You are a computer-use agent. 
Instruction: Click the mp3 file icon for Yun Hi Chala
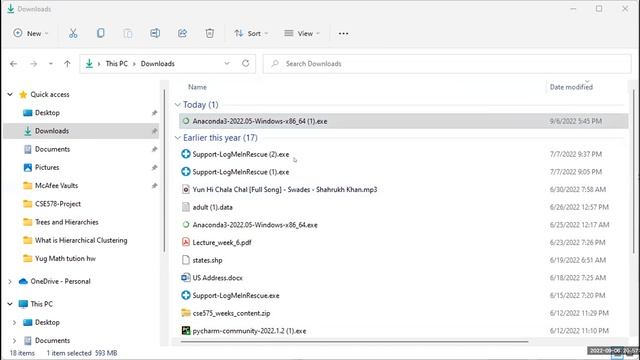(186, 189)
